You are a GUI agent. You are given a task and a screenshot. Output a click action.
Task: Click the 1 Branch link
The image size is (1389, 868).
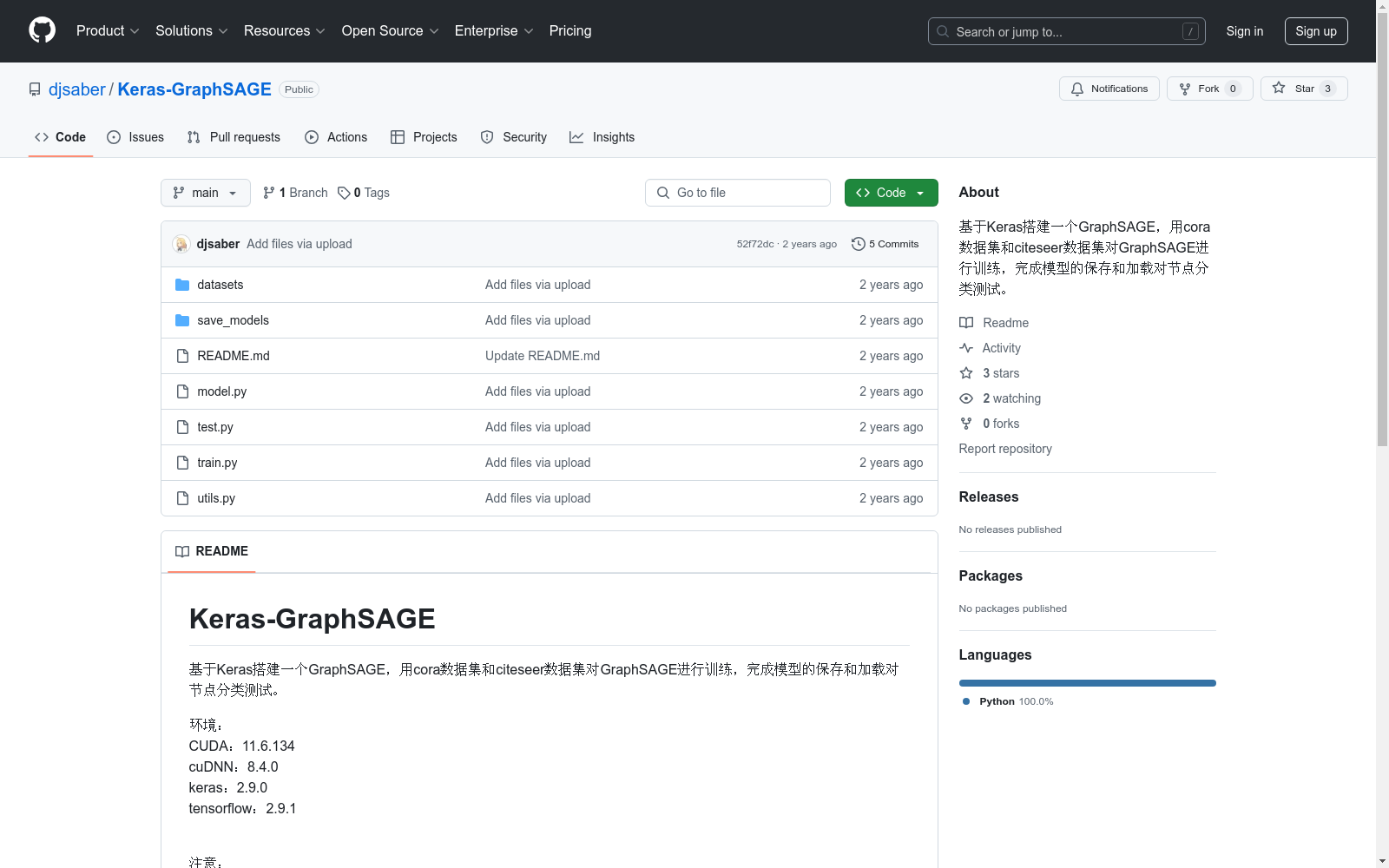295,193
